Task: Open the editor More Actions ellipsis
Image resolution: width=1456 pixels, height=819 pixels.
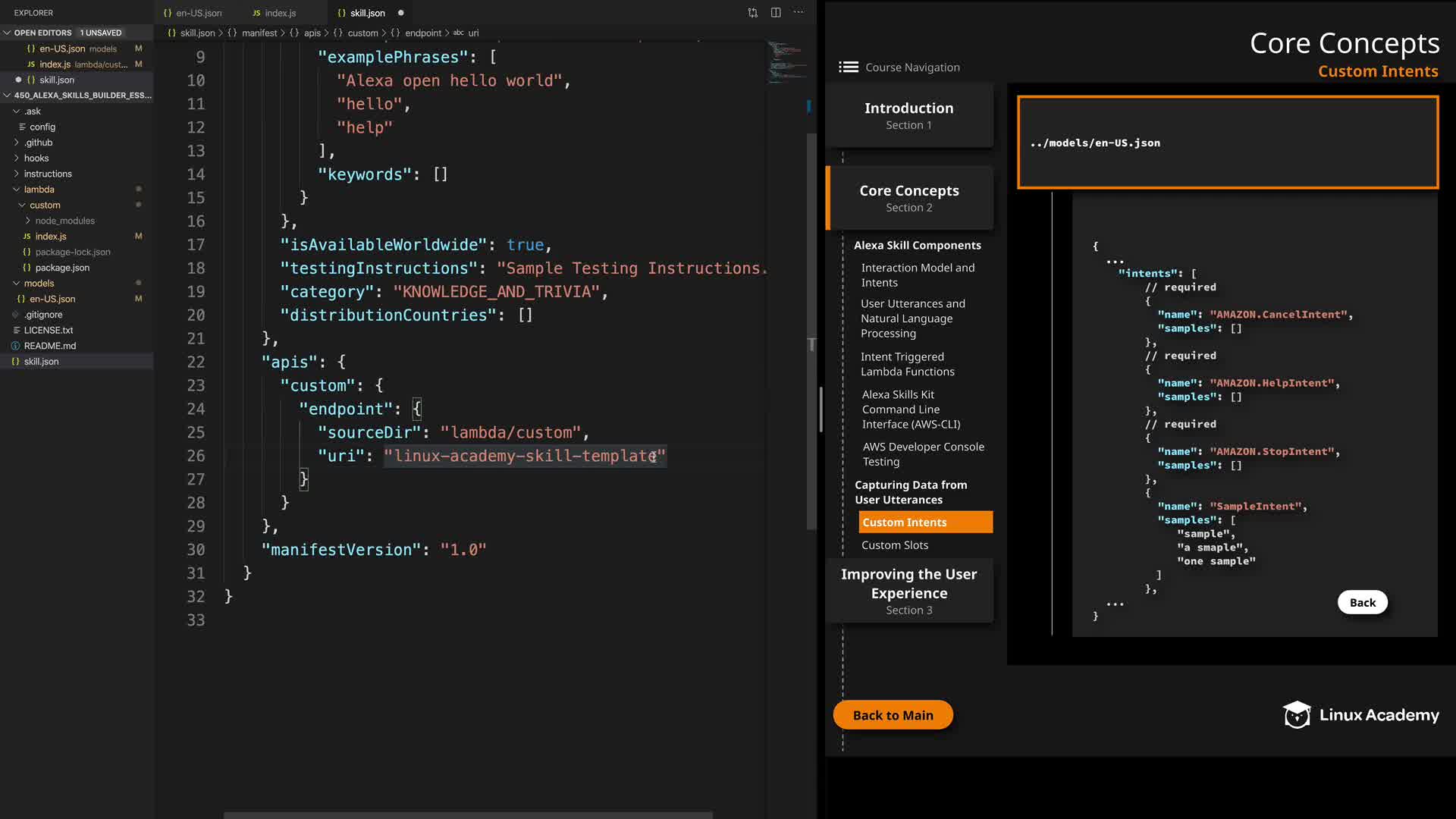Action: tap(799, 13)
